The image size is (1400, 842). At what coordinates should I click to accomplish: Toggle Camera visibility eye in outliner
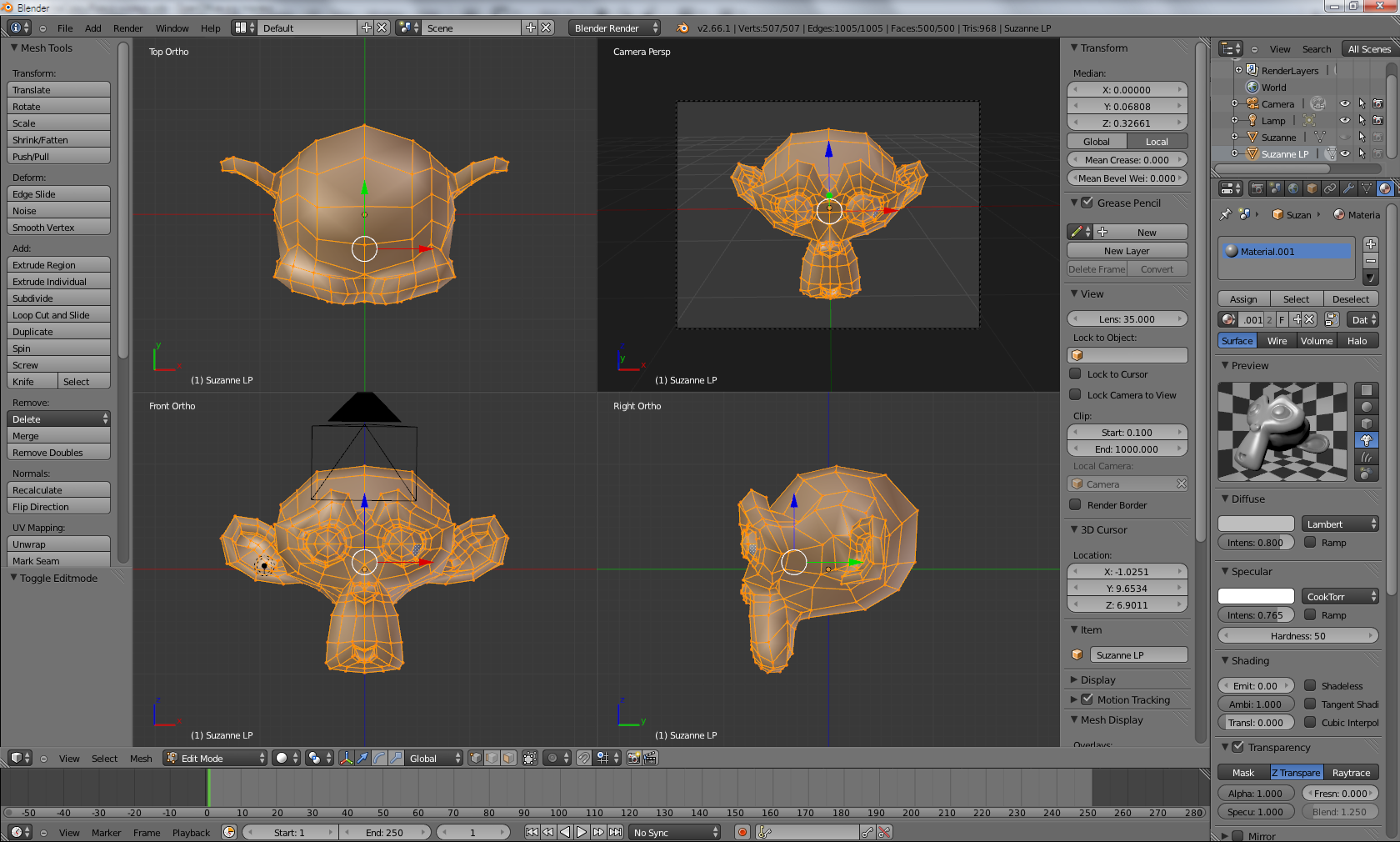[x=1345, y=103]
